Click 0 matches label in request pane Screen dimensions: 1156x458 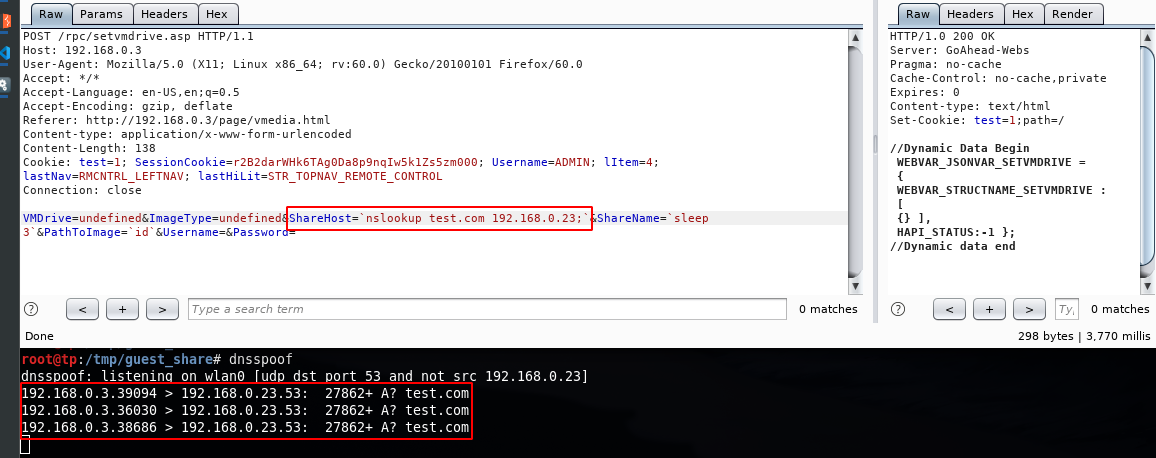click(x=828, y=309)
